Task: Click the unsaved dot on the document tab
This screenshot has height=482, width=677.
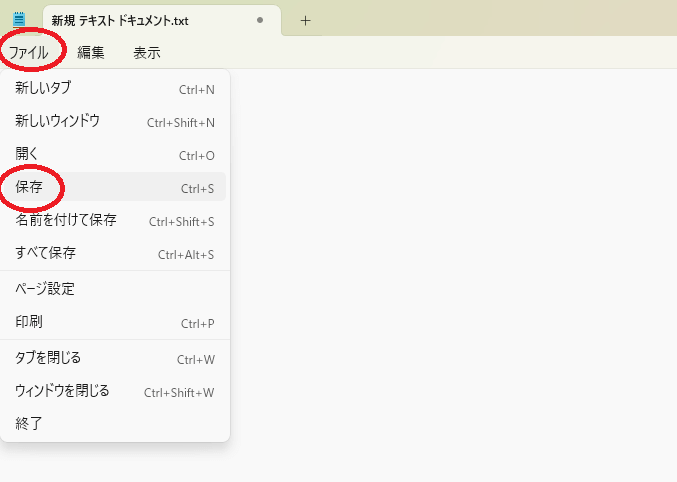Action: 260,20
